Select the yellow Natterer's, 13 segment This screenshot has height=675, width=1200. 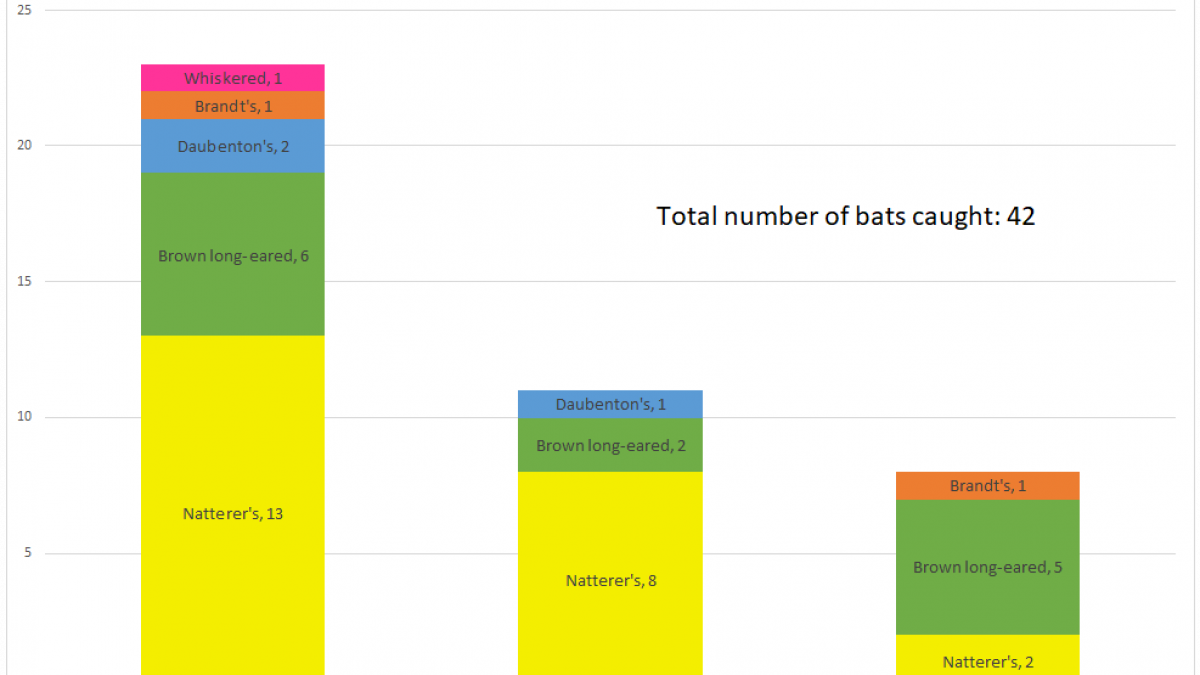pyautogui.click(x=233, y=505)
